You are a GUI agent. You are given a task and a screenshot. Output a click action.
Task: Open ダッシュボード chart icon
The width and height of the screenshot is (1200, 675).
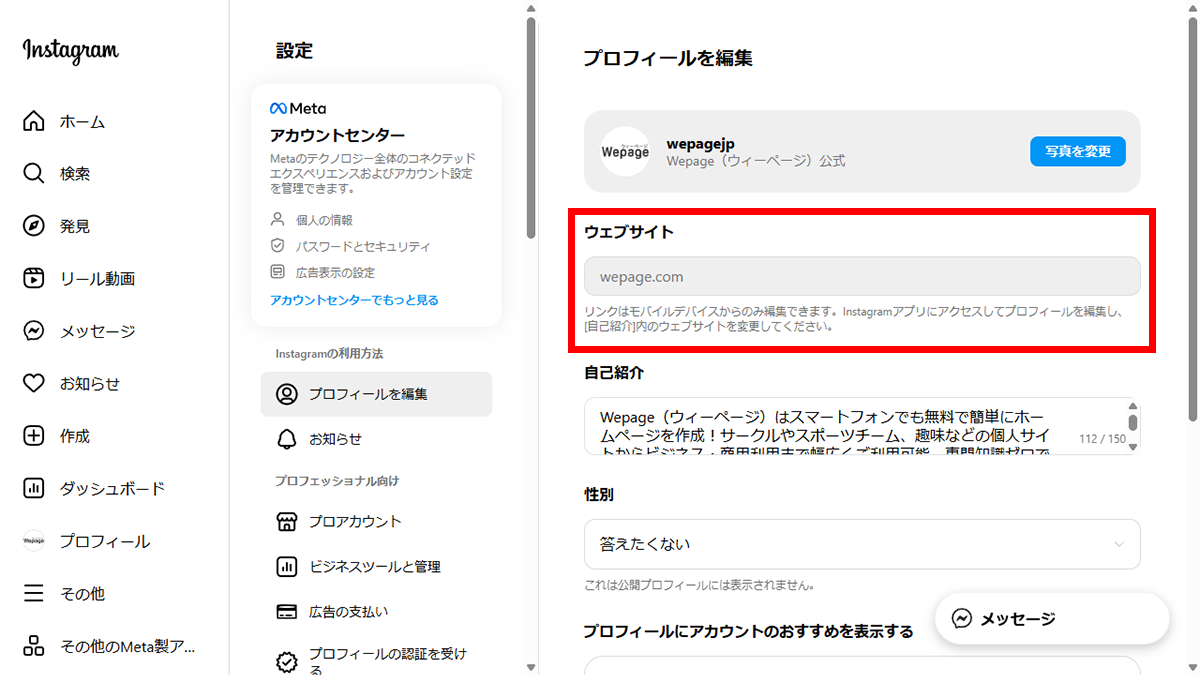34,488
